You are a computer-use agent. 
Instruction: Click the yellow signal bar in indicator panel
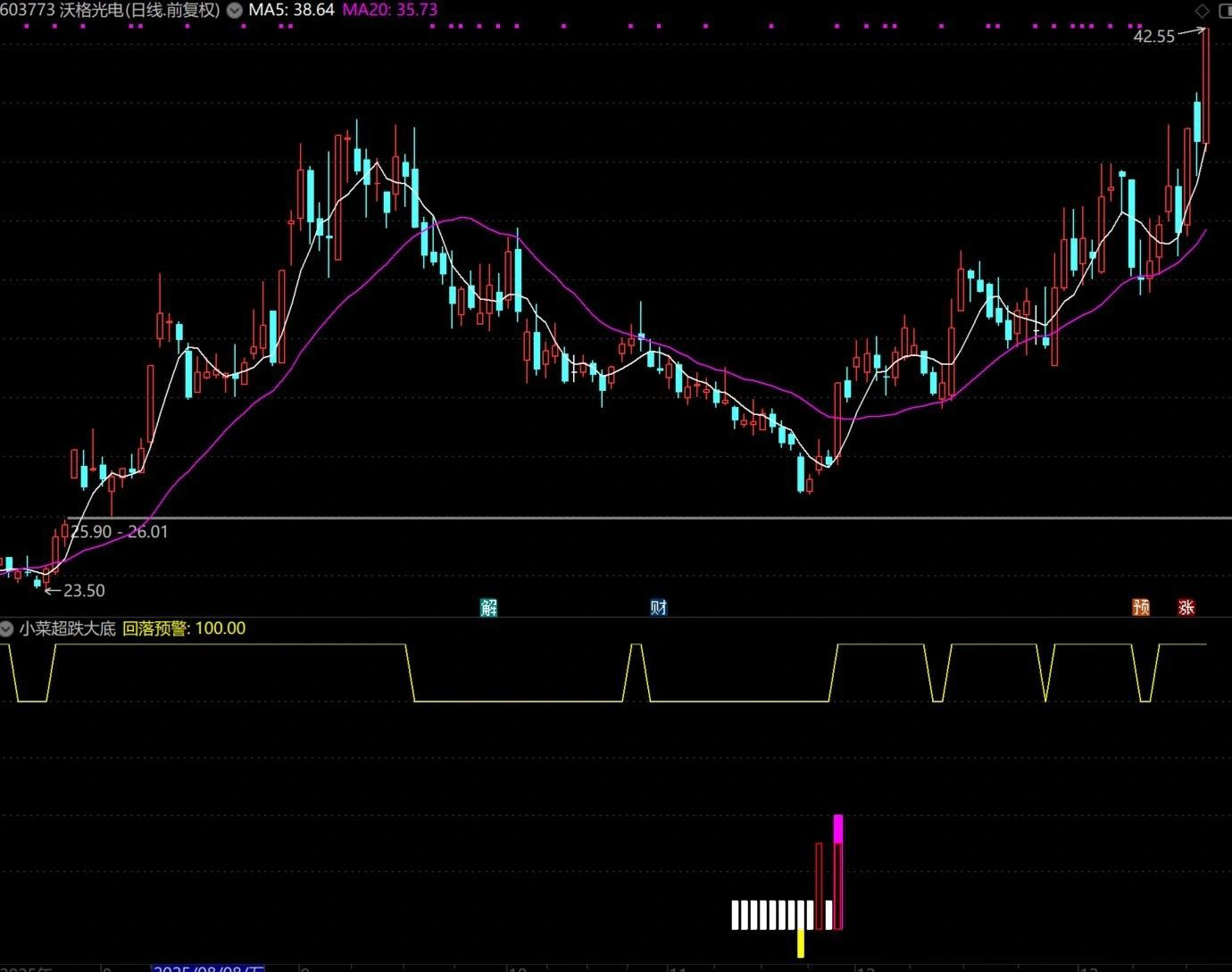[x=801, y=943]
